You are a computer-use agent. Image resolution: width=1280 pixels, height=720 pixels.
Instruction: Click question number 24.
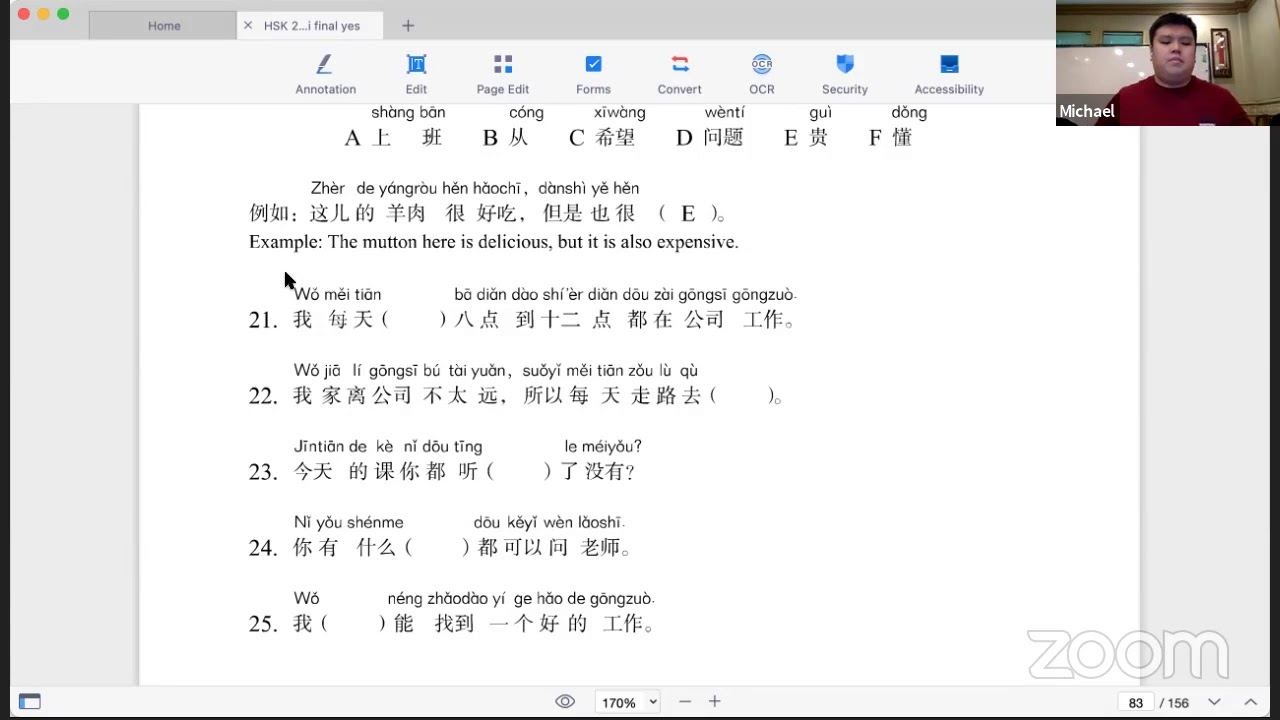262,548
